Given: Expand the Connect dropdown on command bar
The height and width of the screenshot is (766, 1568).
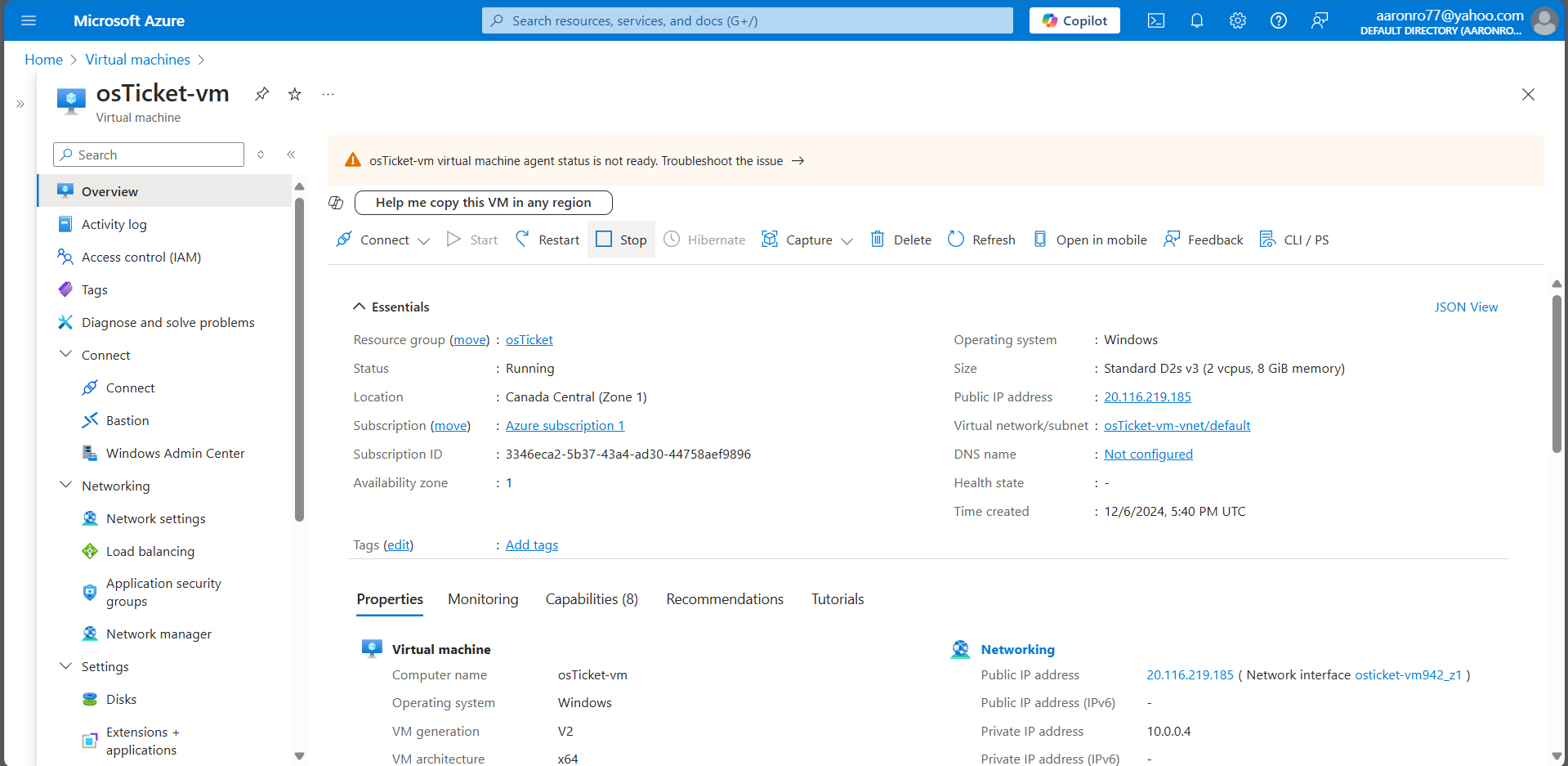Looking at the screenshot, I should 424,240.
